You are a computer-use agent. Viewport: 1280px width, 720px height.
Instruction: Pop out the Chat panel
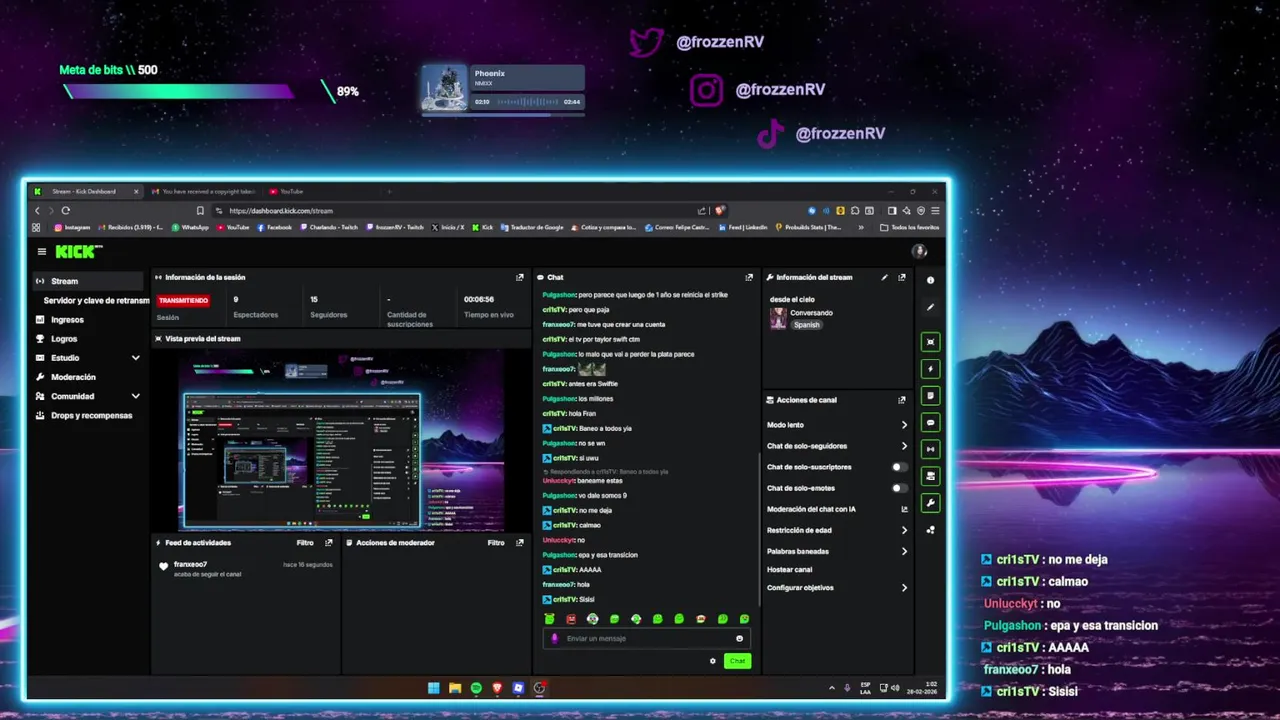(749, 277)
